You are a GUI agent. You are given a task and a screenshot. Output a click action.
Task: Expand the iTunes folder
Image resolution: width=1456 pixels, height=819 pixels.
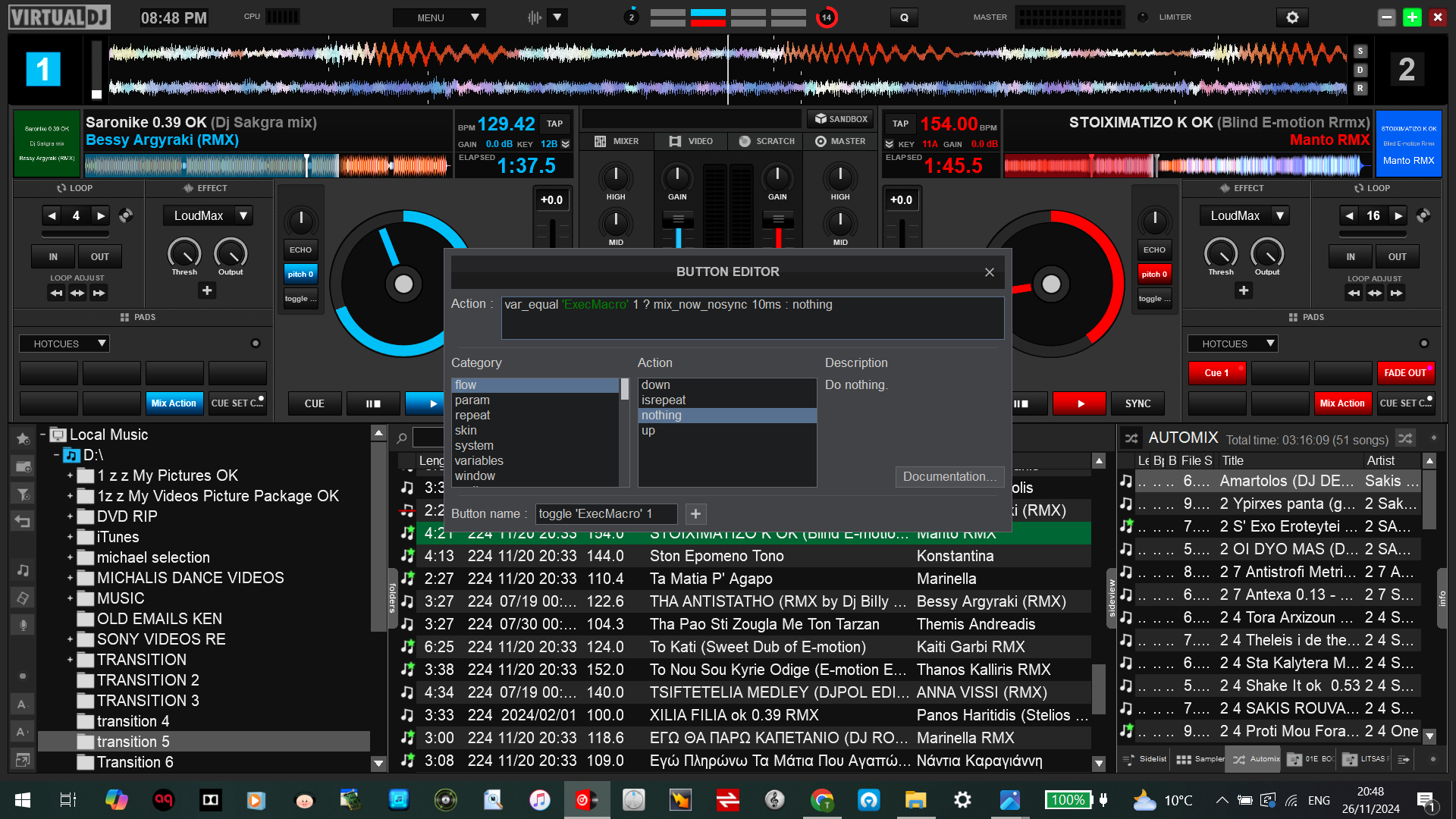[x=70, y=538]
